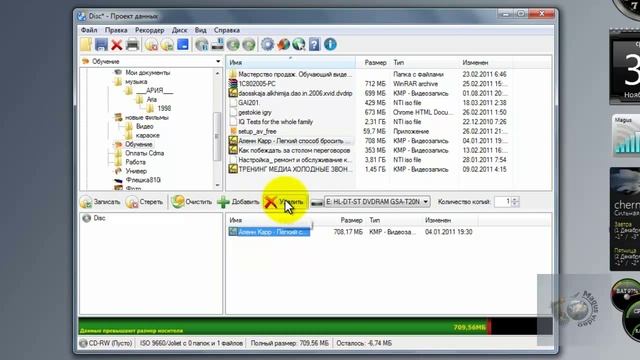This screenshot has height=360, width=640.
Task: Select the Видео folder in tree
Action: click(x=144, y=127)
